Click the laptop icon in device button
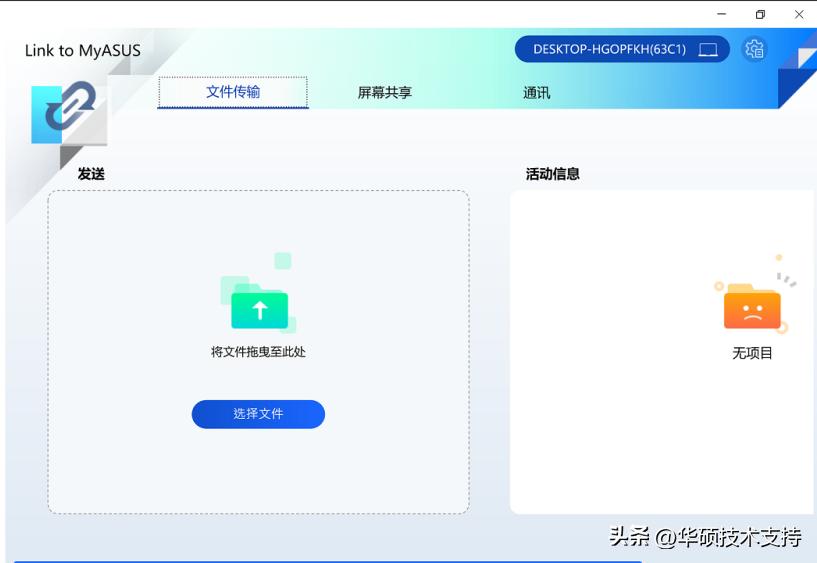Viewport: 817px width, 563px height. click(x=708, y=50)
